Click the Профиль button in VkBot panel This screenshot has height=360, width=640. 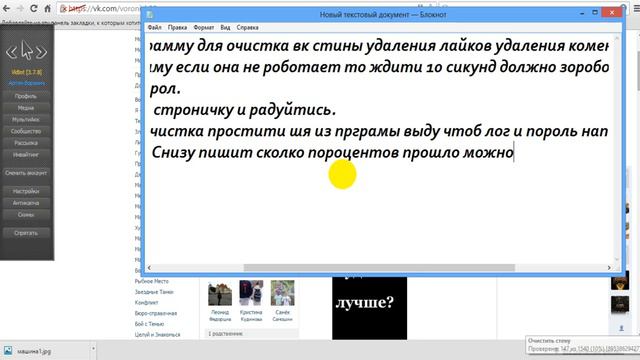pos(26,96)
